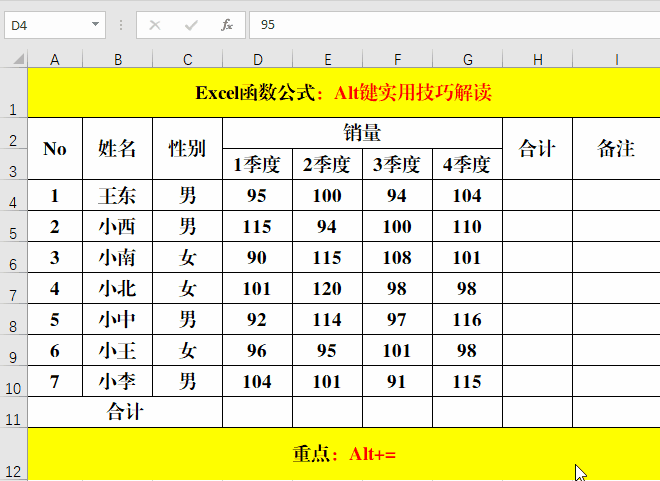
Task: Select the name cell '小李'
Action: pos(117,381)
